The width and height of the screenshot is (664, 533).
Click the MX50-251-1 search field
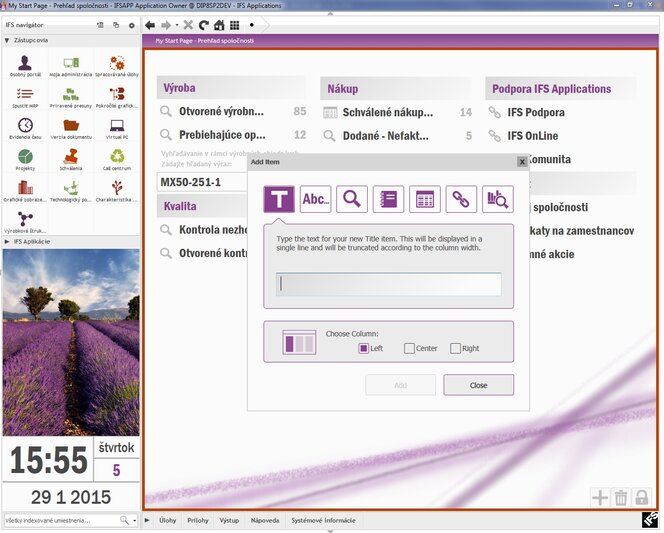point(202,182)
